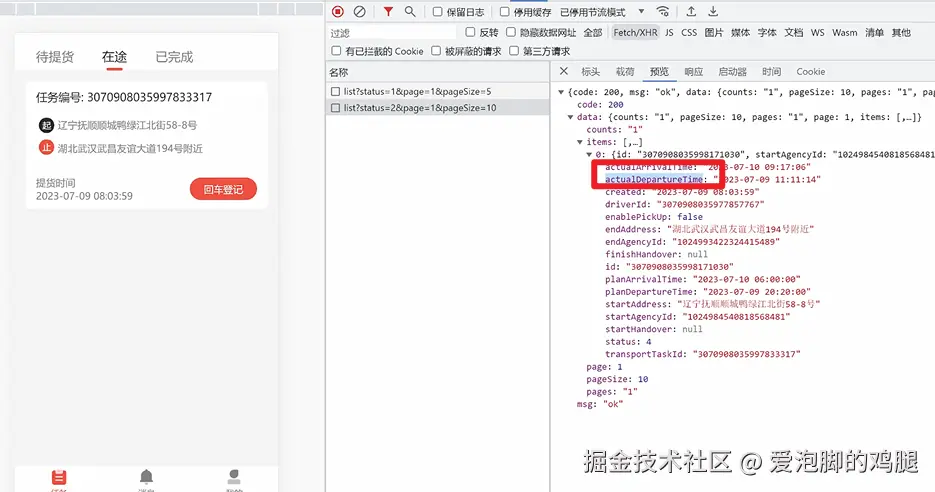
Task: Export HAR file download icon
Action: [x=713, y=11]
